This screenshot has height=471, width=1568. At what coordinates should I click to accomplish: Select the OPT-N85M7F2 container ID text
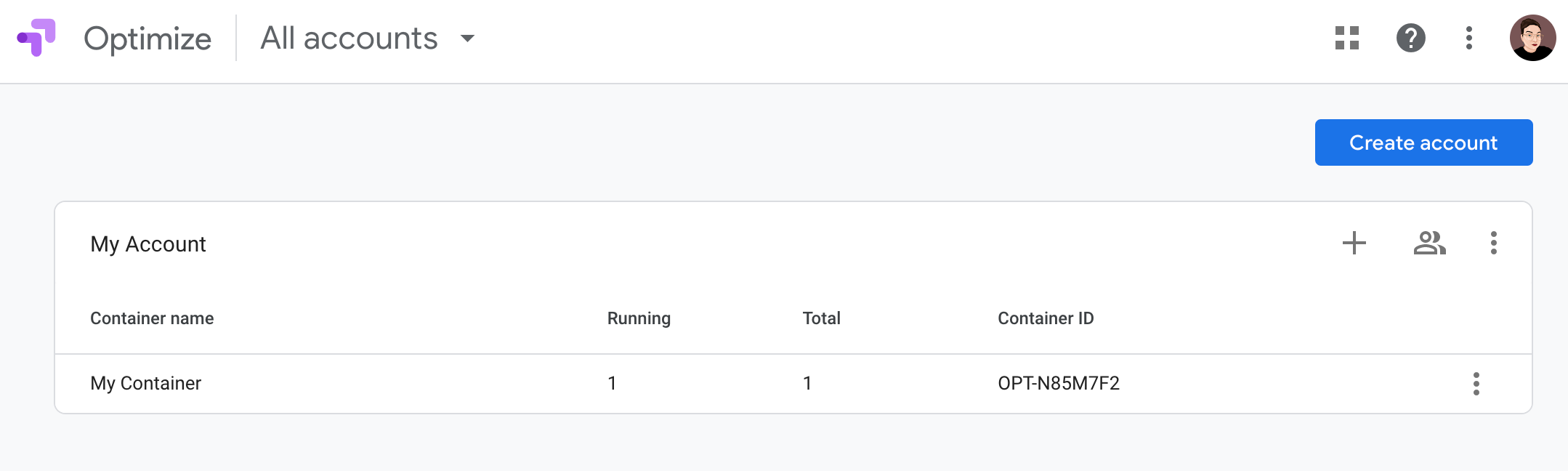pos(1058,383)
